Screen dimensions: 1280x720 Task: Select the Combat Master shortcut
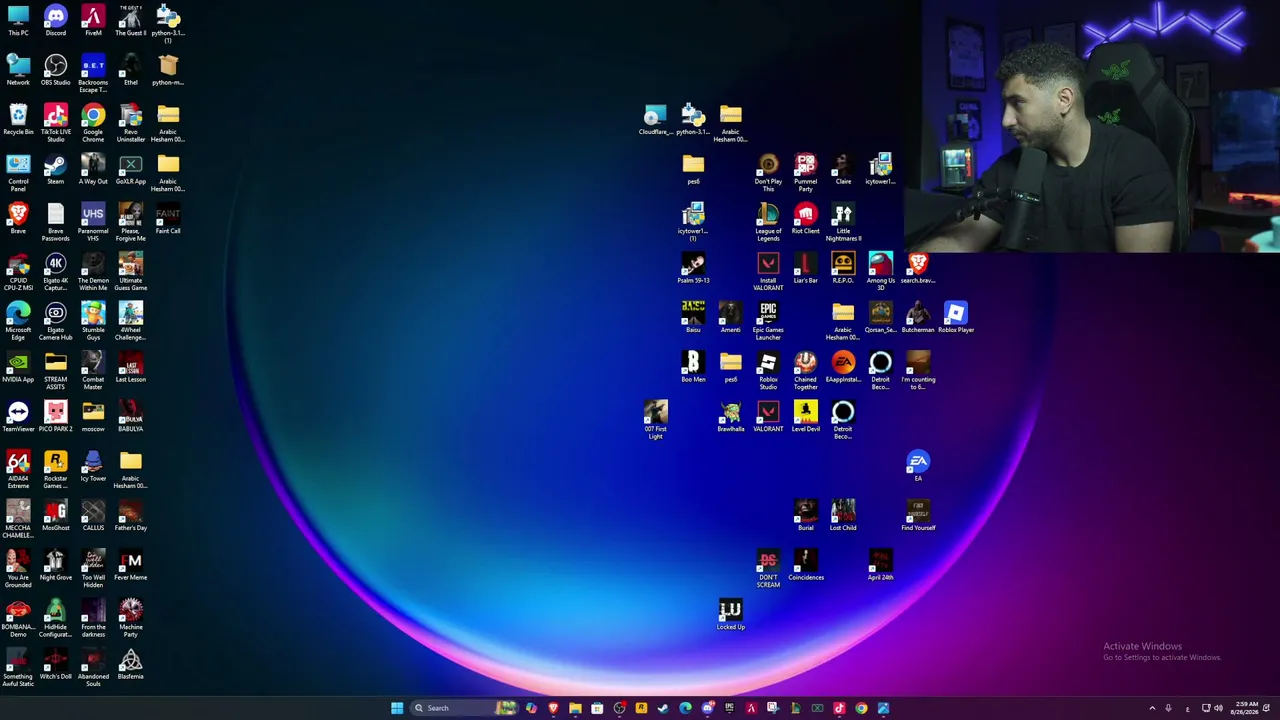coord(93,371)
